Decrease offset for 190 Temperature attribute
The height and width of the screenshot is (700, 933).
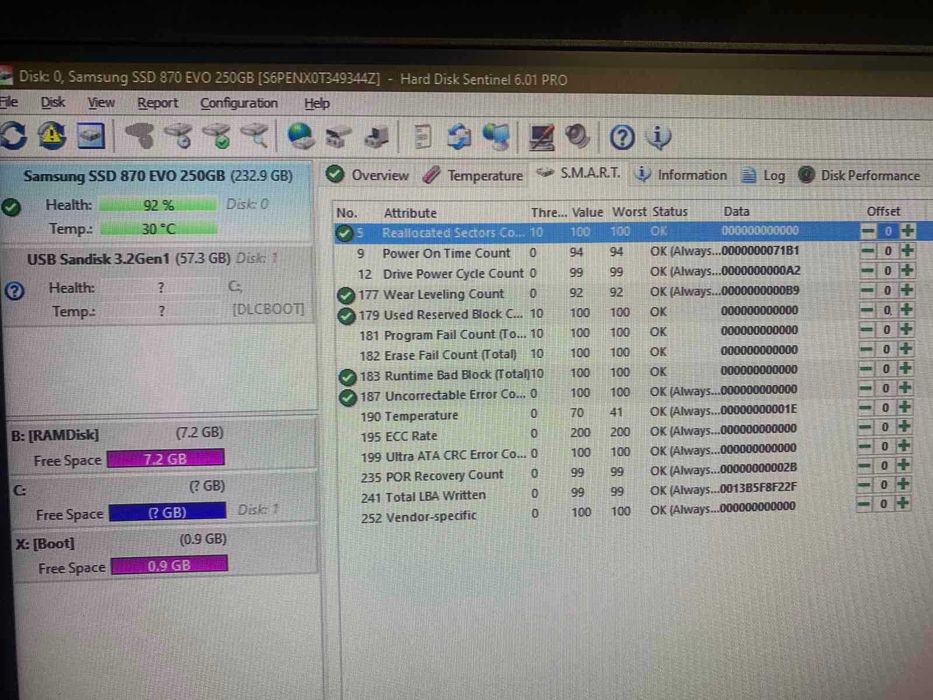click(x=866, y=407)
